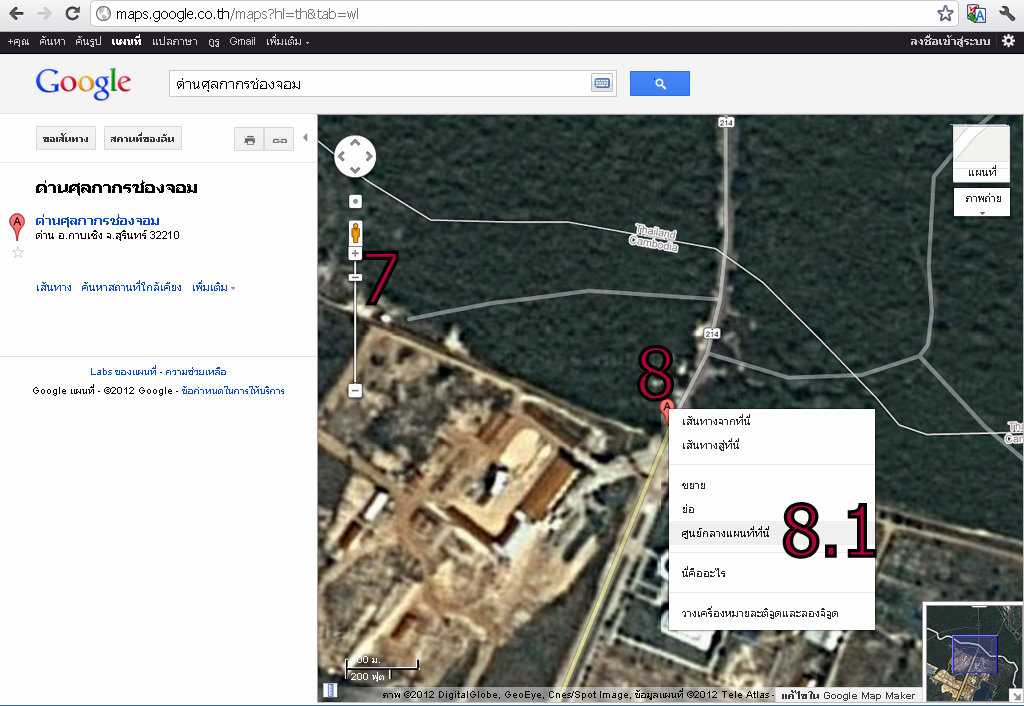Image resolution: width=1024 pixels, height=706 pixels.
Task: Click แก้ไขใน Google Map Maker link
Action: (848, 696)
